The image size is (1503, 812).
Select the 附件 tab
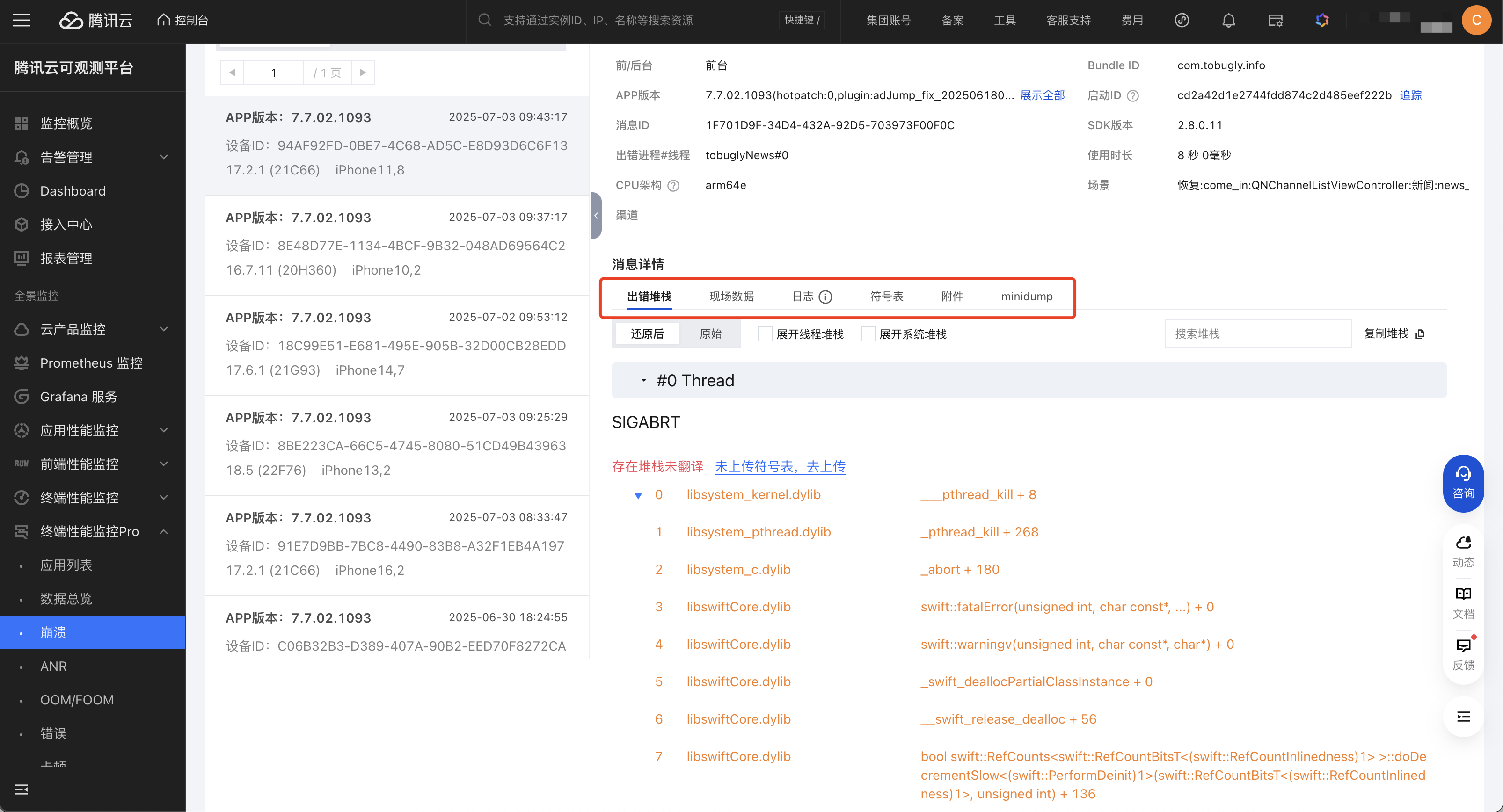click(952, 297)
